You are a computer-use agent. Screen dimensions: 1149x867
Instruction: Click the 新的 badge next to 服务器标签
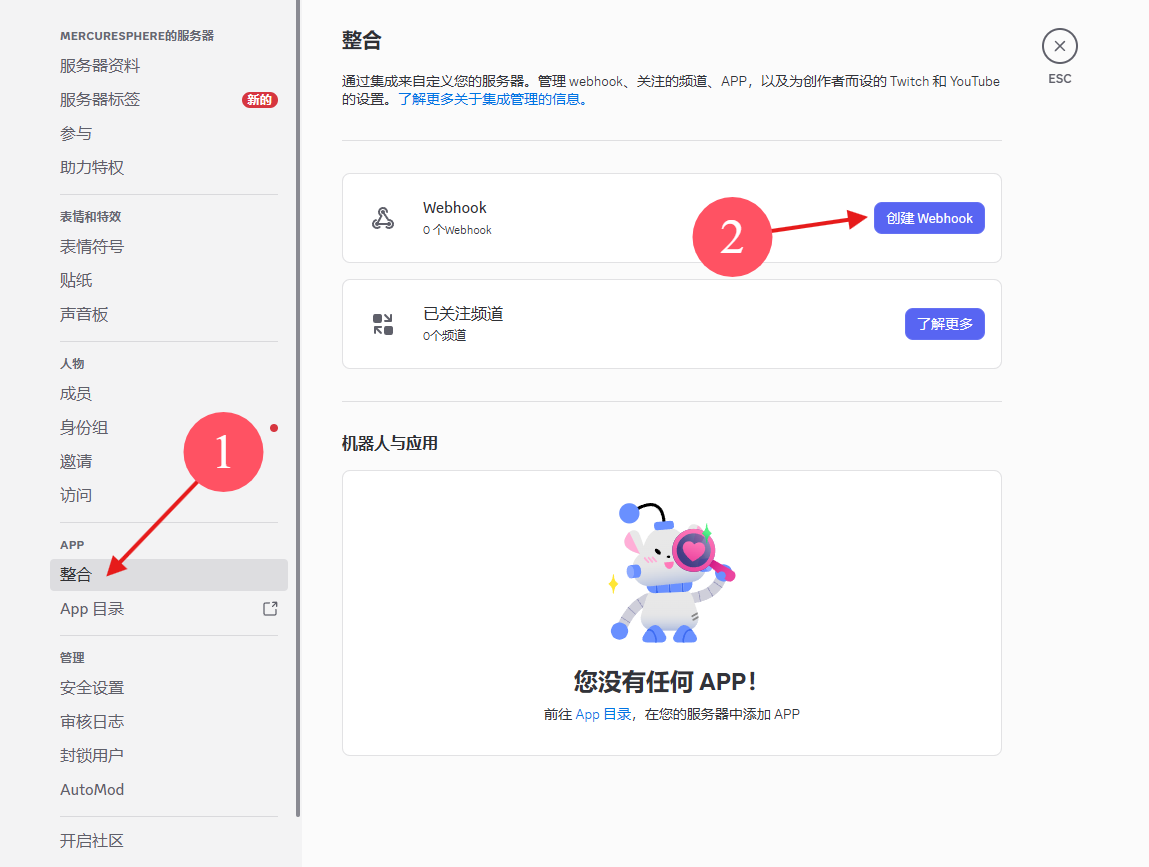point(259,100)
